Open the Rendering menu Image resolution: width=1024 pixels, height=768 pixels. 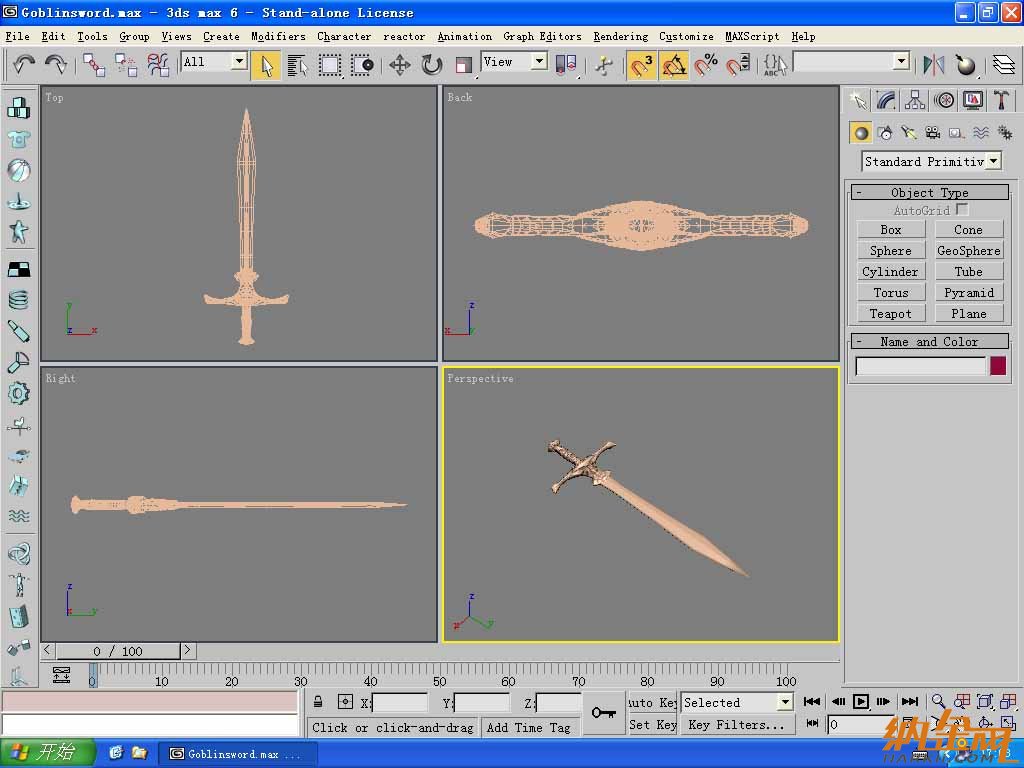point(620,37)
